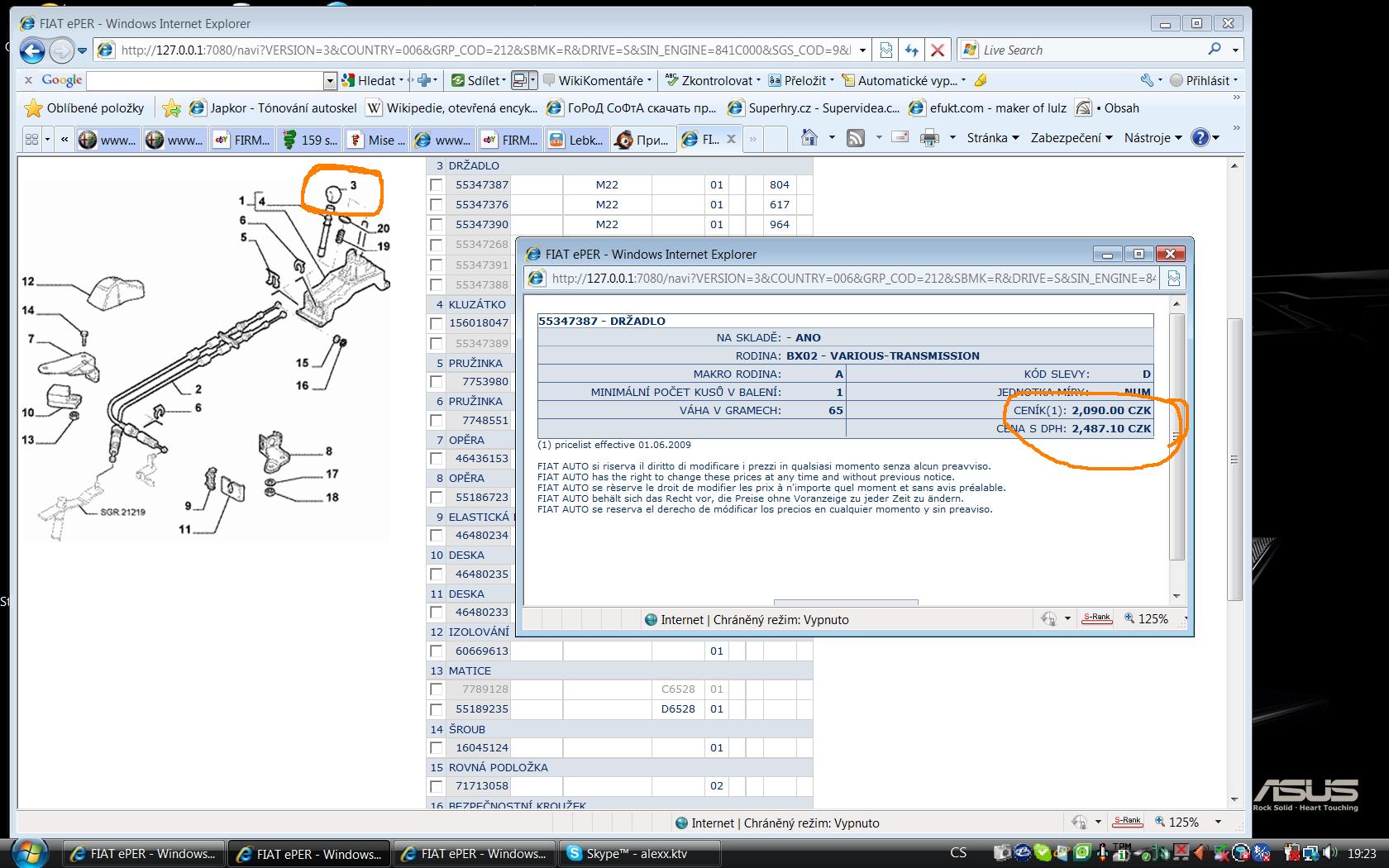Click the tab list left chevron
Image resolution: width=1389 pixels, height=868 pixels.
click(64, 140)
